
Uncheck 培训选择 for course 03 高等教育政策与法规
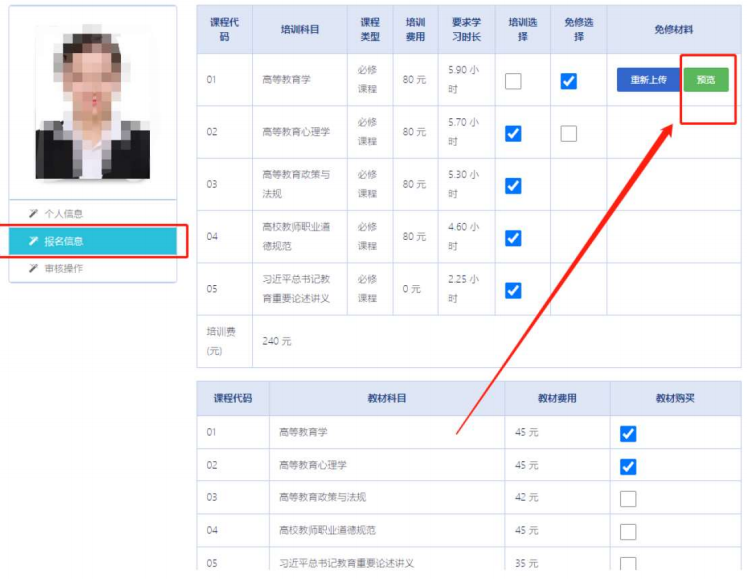513,185
